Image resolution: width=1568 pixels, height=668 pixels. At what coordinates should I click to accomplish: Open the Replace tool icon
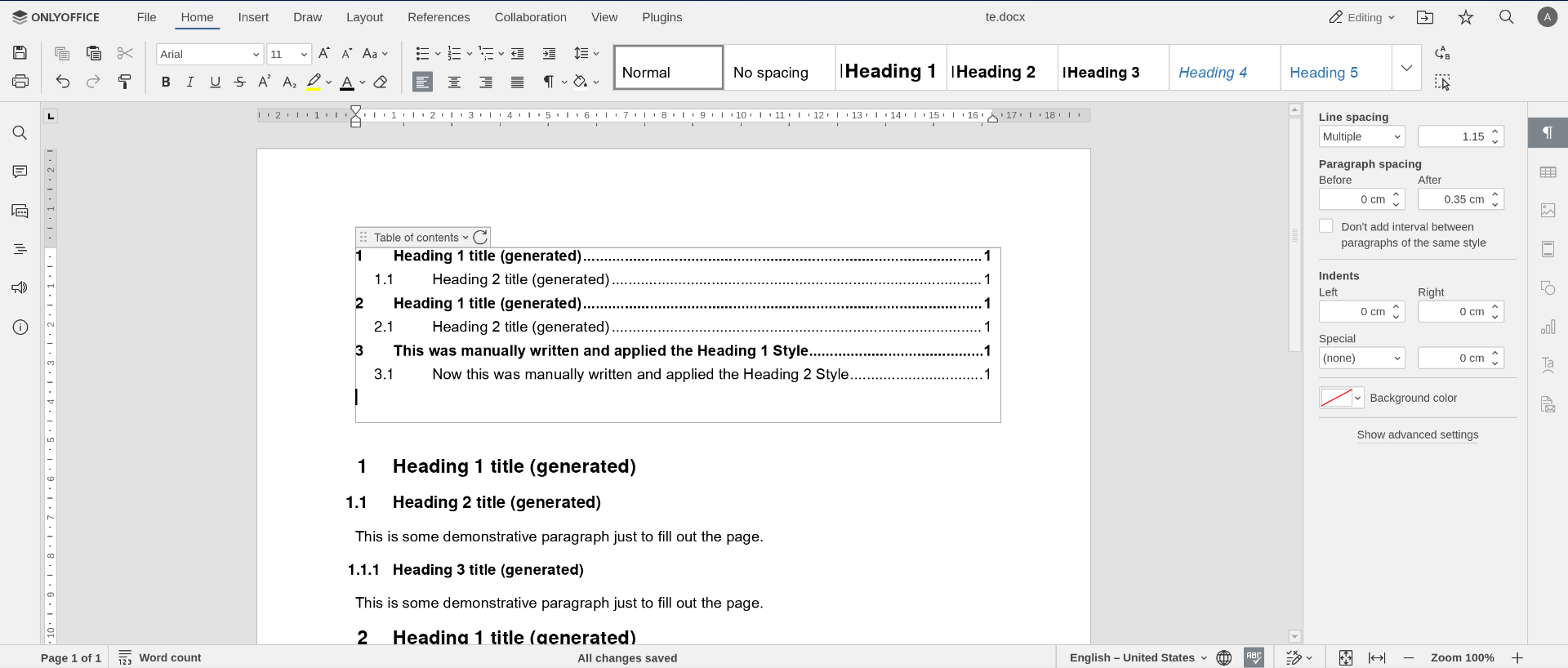click(1442, 53)
